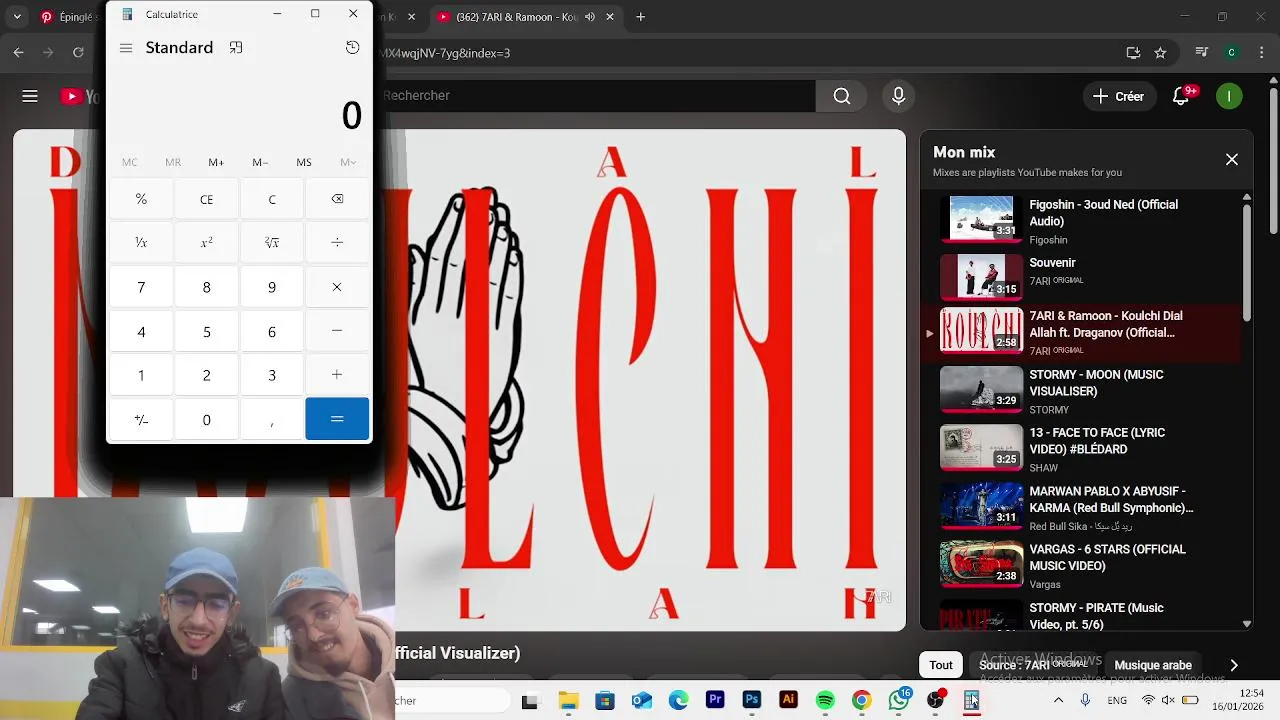The image size is (1280, 720).
Task: Open Photoshop from taskbar
Action: point(752,701)
